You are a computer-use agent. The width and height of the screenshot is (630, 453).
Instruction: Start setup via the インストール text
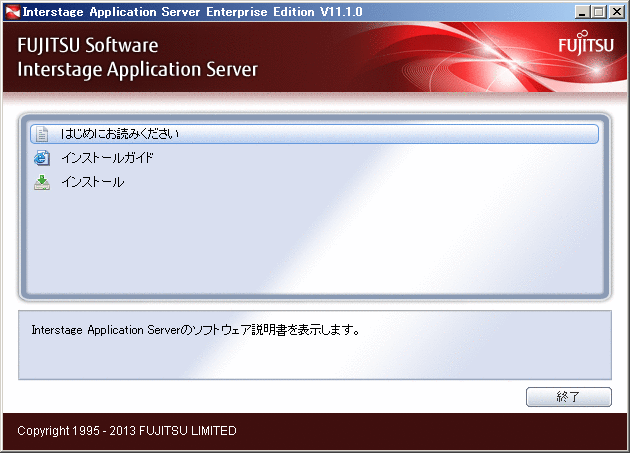coord(92,182)
